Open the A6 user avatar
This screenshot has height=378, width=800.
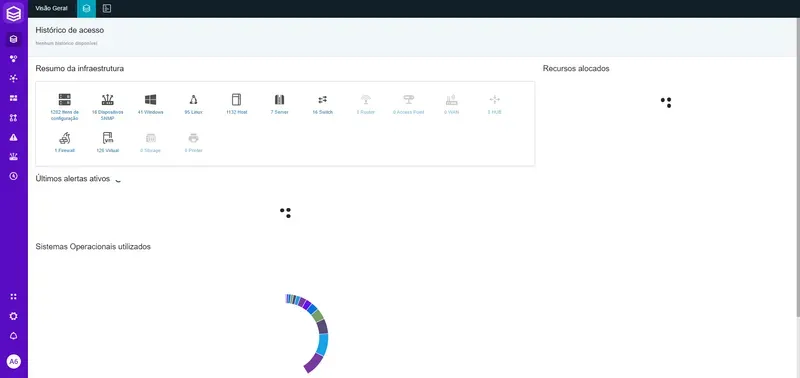click(x=14, y=362)
